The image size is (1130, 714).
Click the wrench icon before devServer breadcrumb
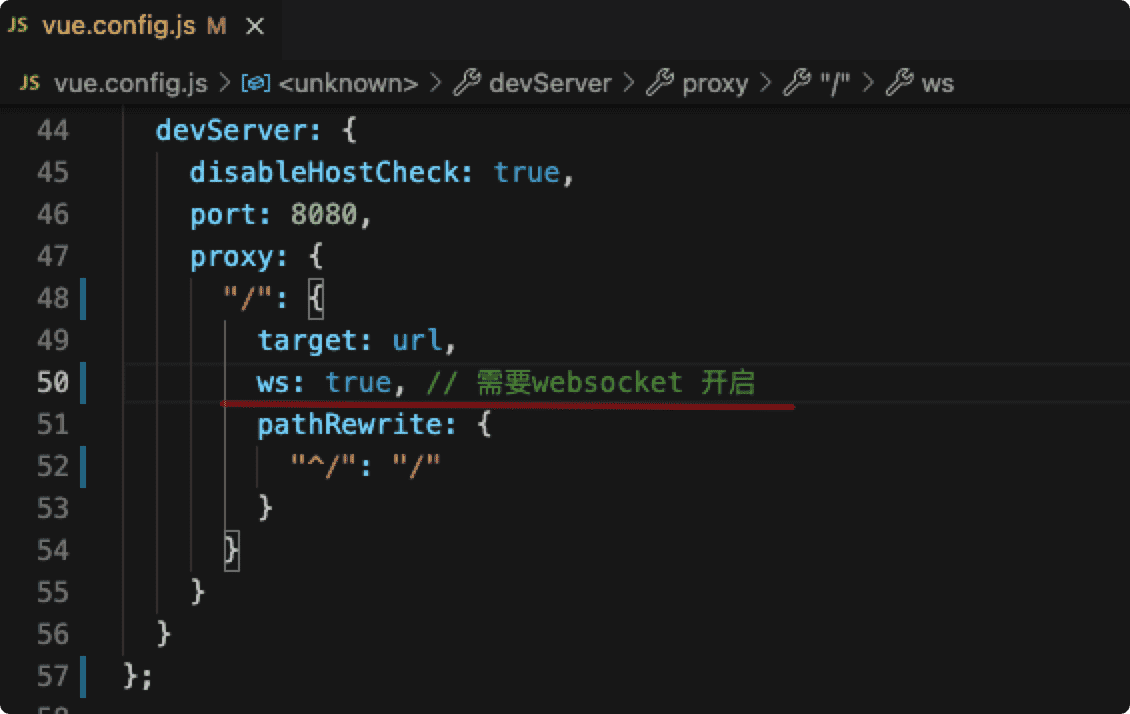point(467,82)
